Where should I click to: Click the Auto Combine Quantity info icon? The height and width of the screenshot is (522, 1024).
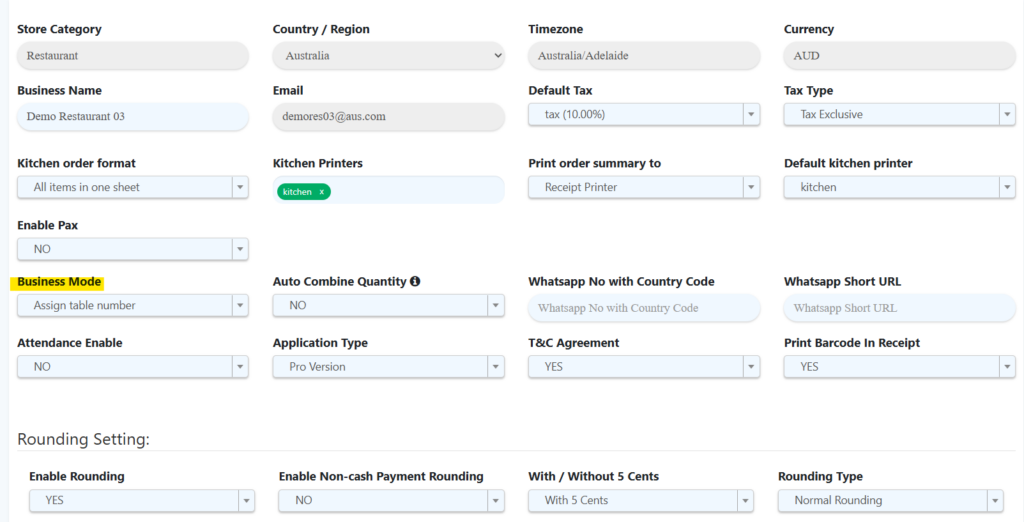click(x=415, y=282)
